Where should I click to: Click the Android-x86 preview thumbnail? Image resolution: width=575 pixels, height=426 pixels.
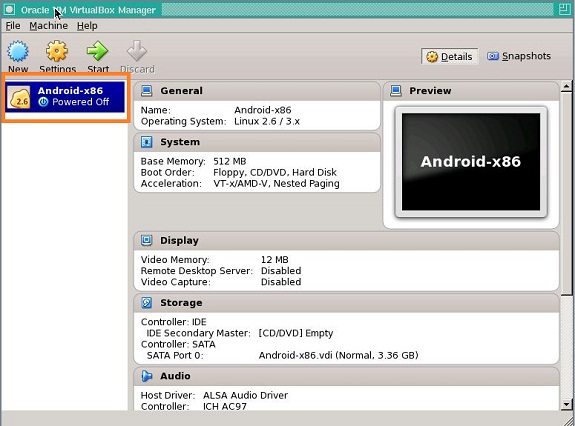point(471,162)
